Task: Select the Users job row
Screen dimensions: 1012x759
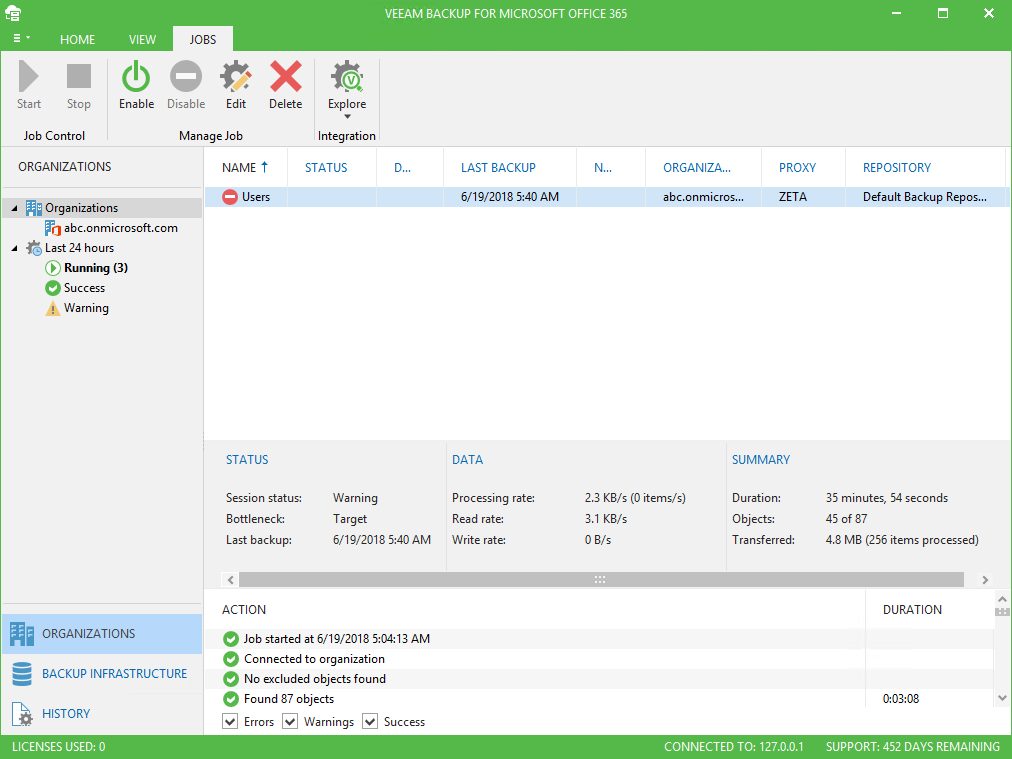Action: point(607,197)
